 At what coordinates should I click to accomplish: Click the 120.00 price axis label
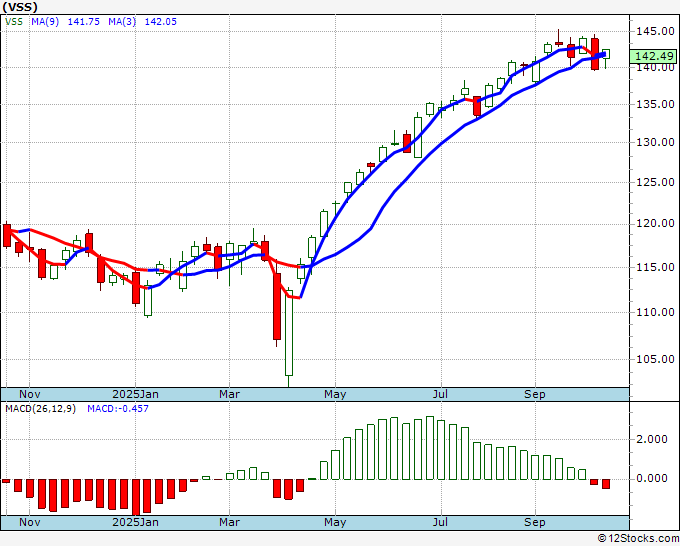tap(655, 223)
